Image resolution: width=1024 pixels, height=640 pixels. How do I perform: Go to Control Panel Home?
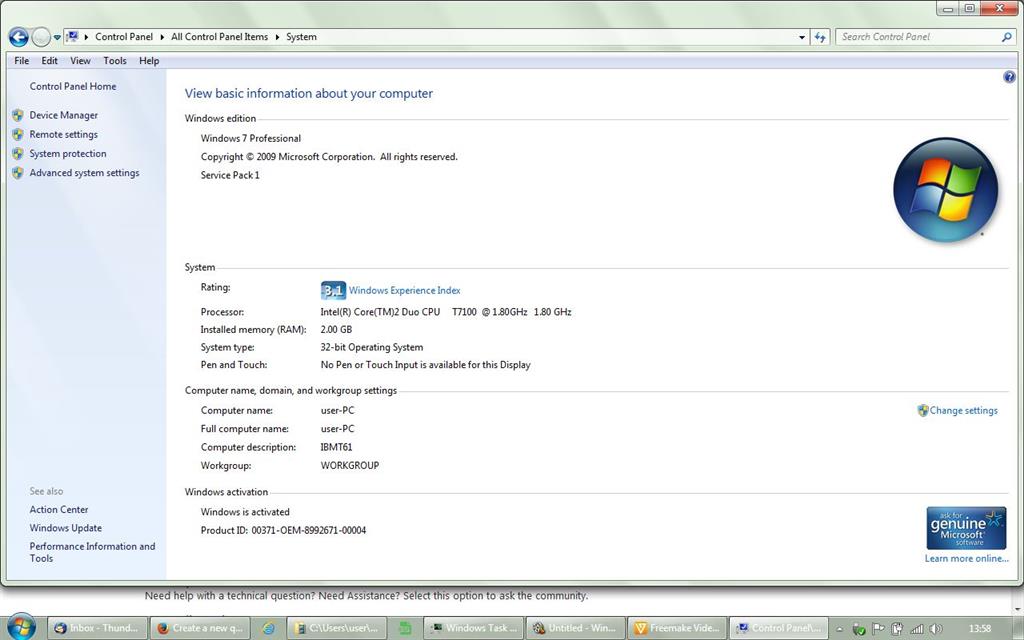click(x=72, y=86)
